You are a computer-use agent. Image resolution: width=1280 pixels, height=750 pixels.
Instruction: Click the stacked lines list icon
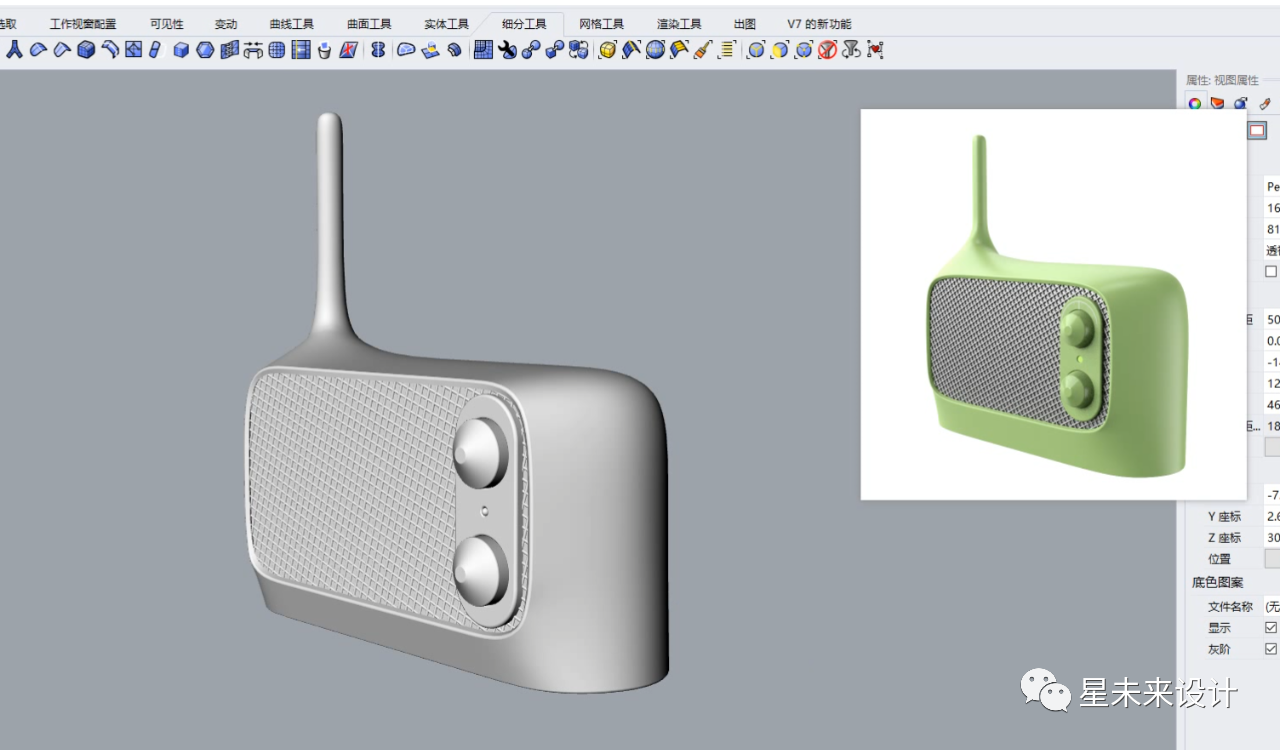pos(727,49)
